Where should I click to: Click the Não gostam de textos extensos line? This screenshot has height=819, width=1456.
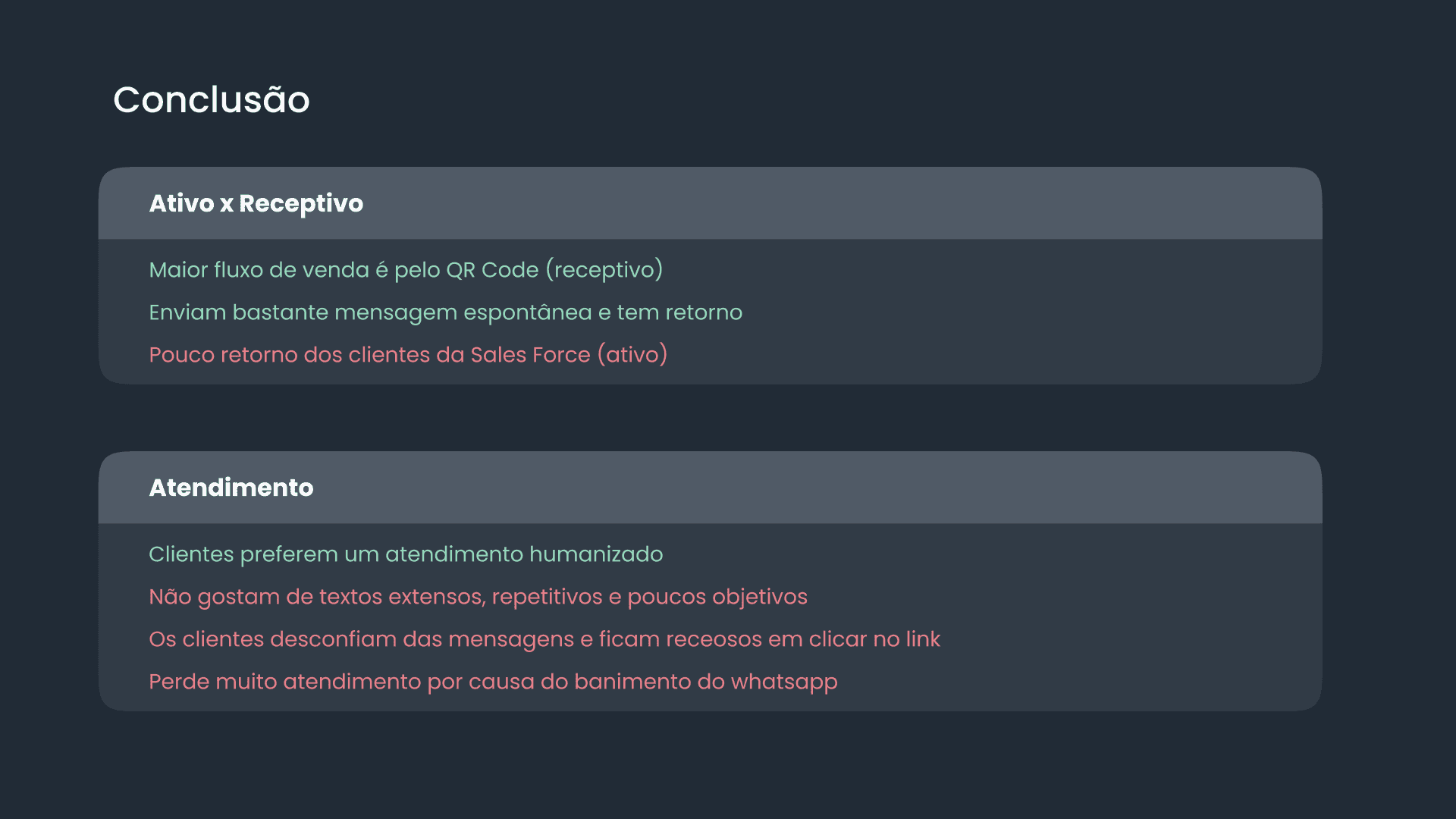[x=478, y=597]
